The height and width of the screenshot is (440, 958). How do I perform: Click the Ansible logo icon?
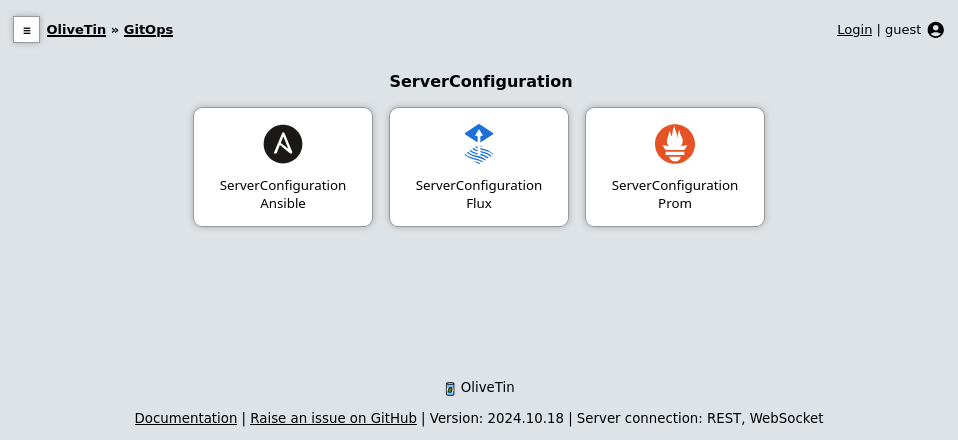283,144
